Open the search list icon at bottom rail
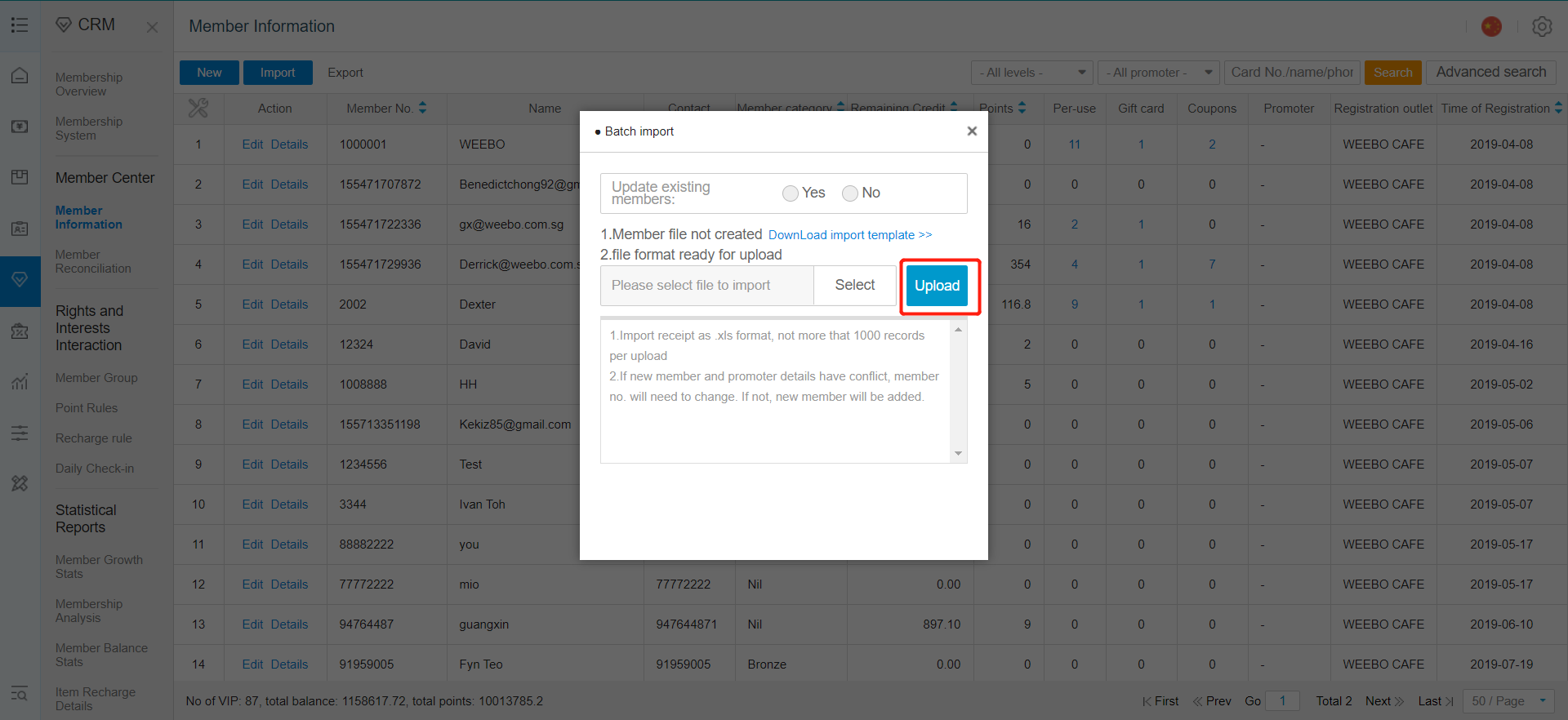The width and height of the screenshot is (1568, 720). point(20,694)
